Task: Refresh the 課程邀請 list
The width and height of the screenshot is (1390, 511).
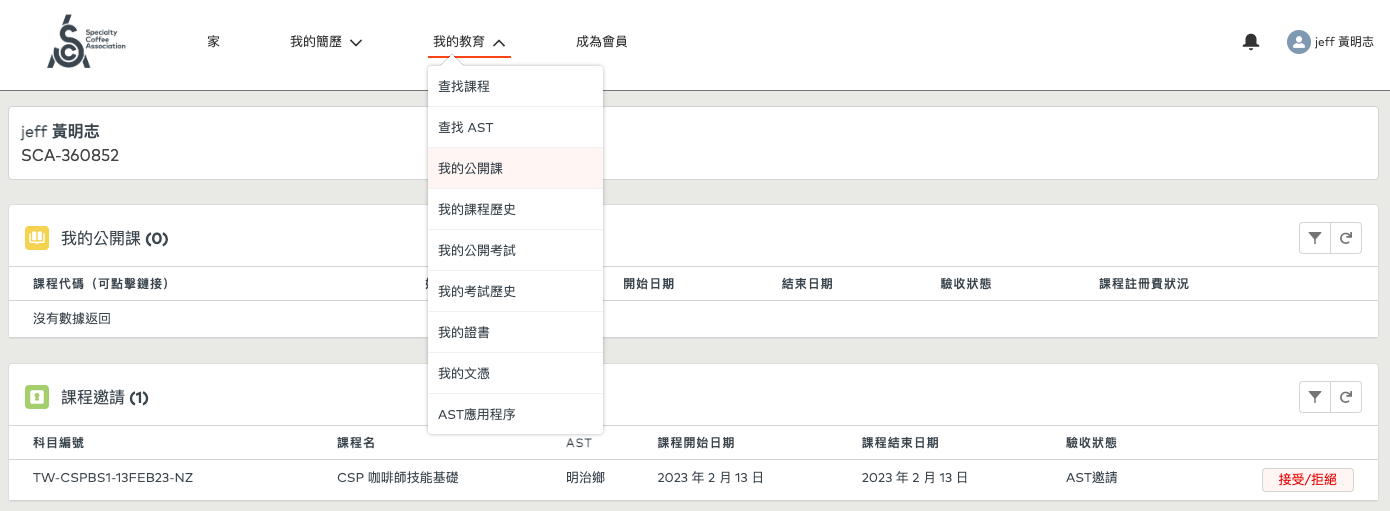Action: pos(1346,397)
